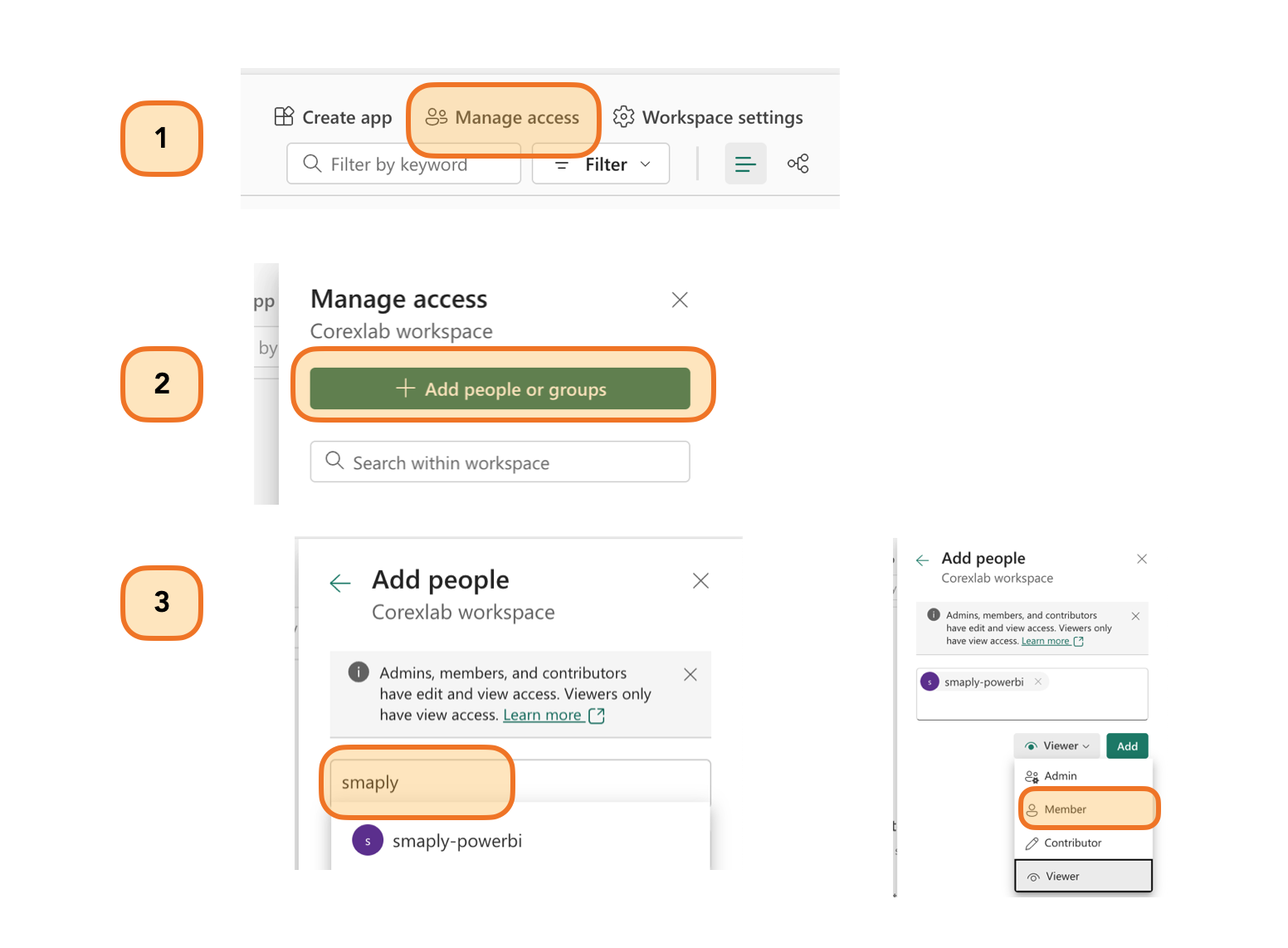Screen dimensions: 1288x948
Task: Go back from Add people panel with role menu
Action: 922,560
